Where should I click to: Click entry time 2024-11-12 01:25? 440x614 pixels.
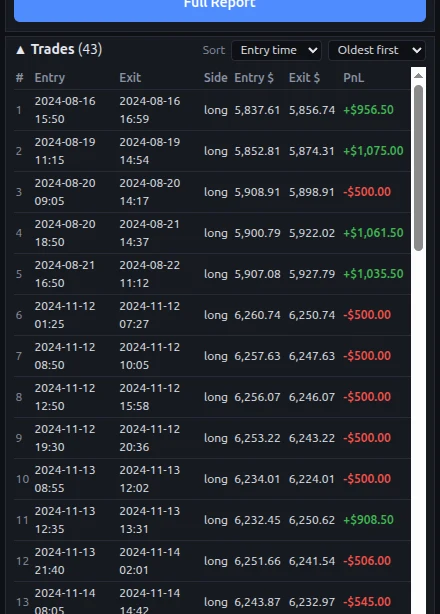pos(65,315)
